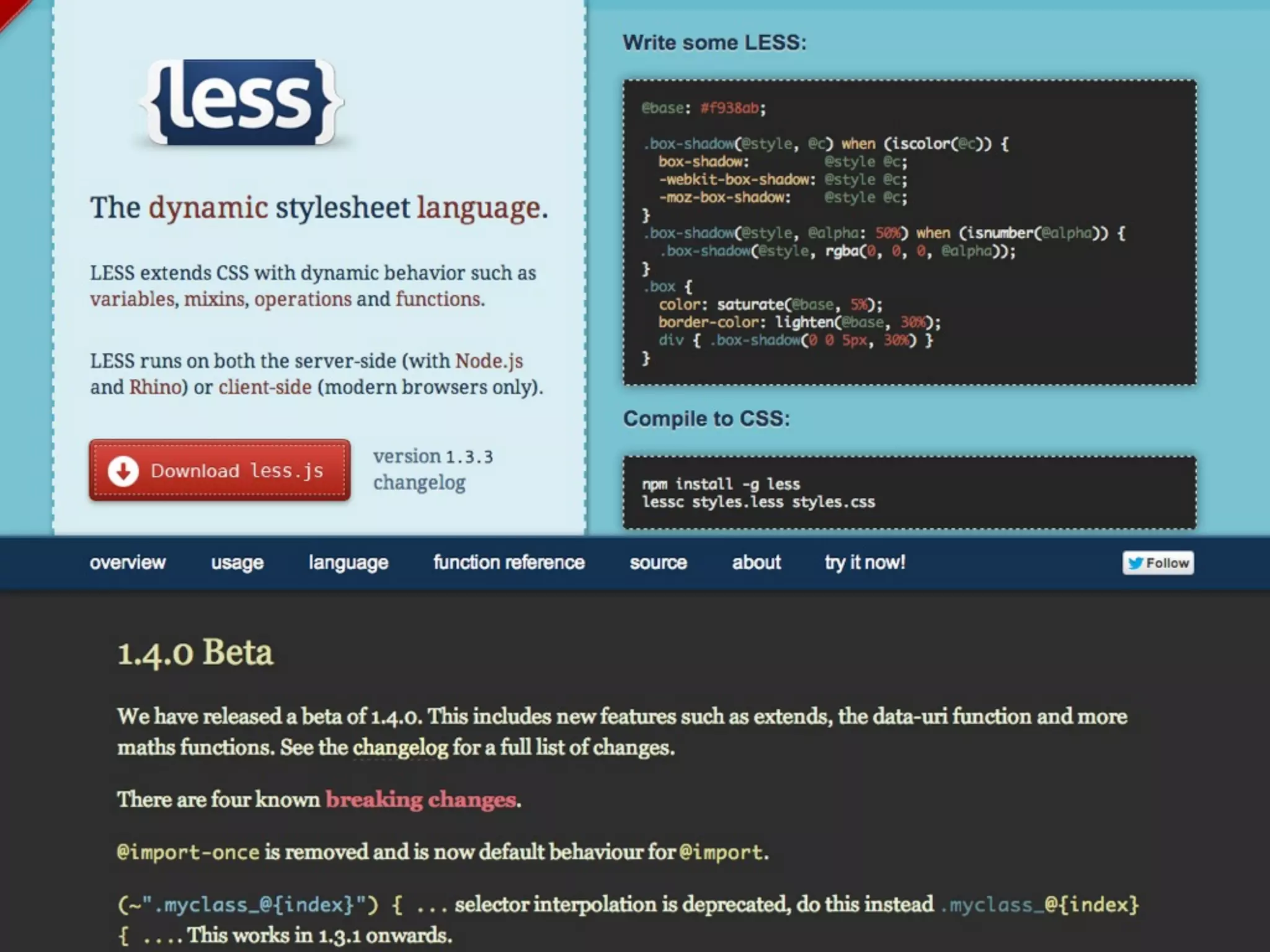Go to the overview nav item

127,563
